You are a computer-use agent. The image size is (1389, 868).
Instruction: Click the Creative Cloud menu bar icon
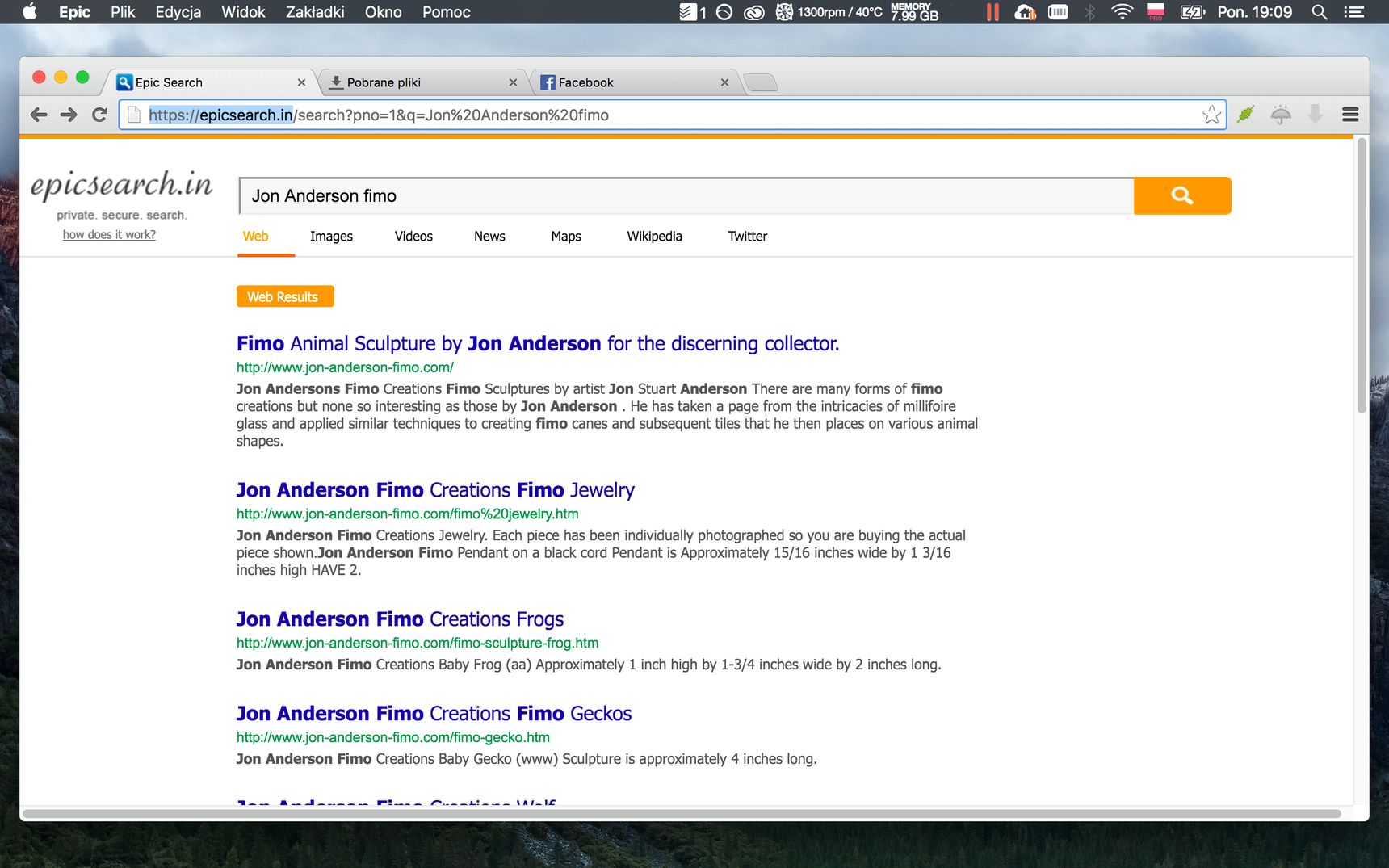tap(753, 11)
